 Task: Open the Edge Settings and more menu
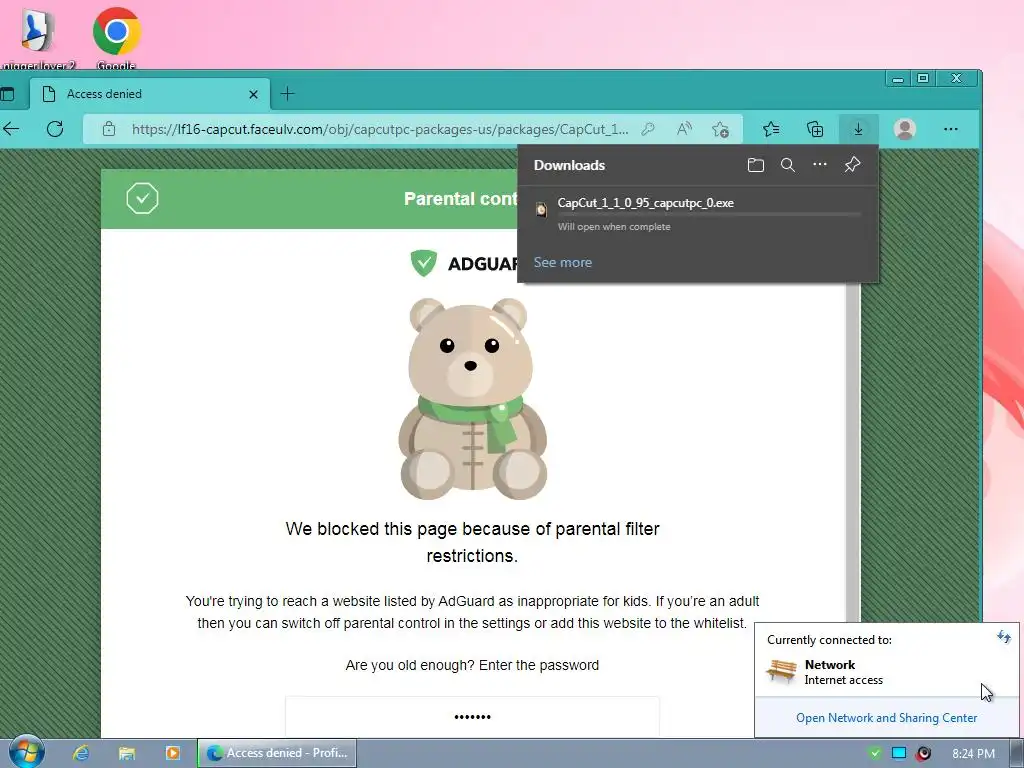point(951,129)
